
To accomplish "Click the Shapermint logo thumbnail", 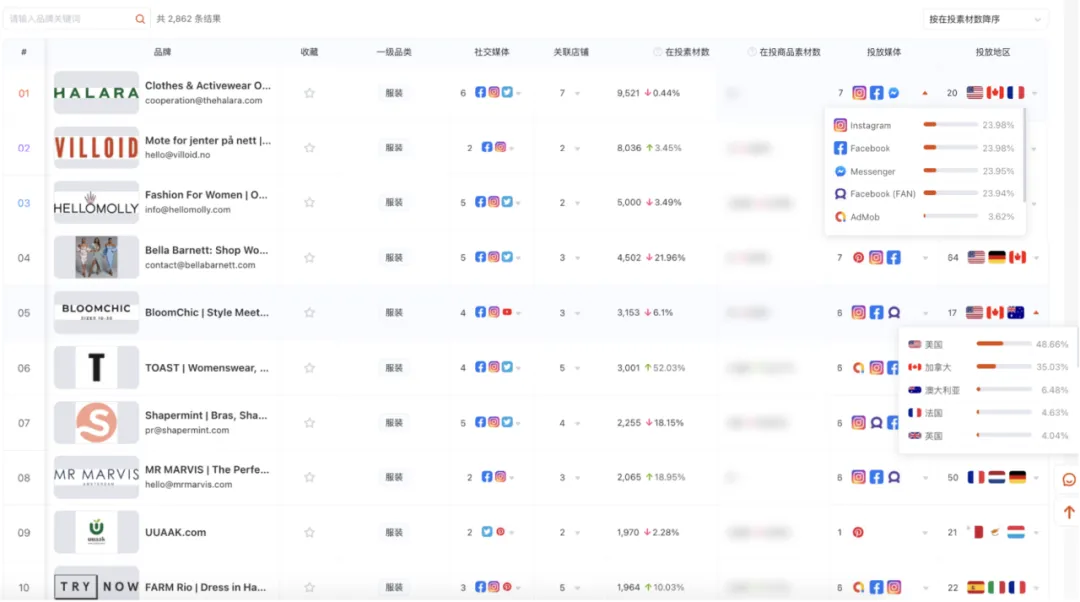I will 96,423.
